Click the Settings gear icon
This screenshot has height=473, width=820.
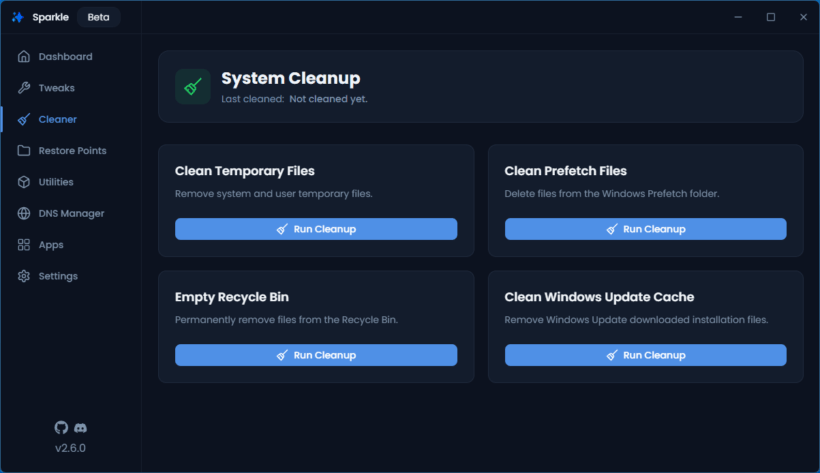pyautogui.click(x=24, y=276)
